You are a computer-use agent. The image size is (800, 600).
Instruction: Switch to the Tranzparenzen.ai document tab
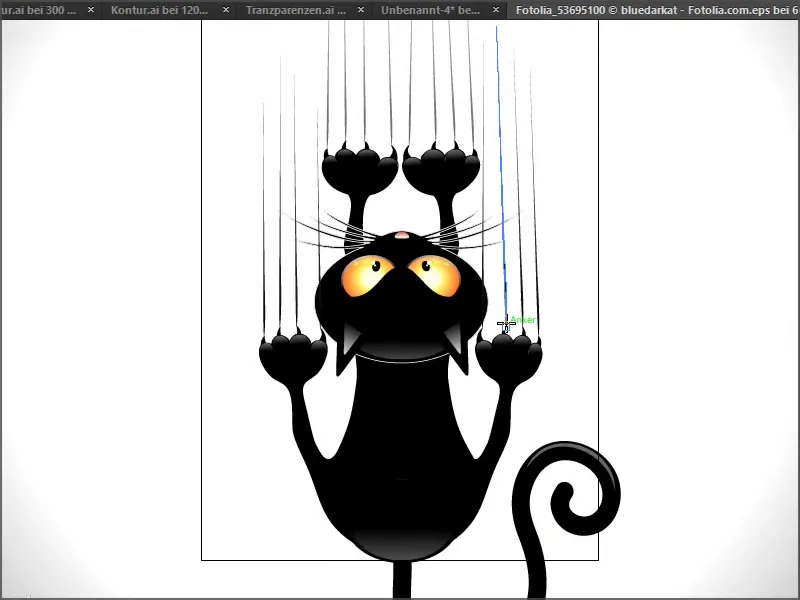click(295, 10)
